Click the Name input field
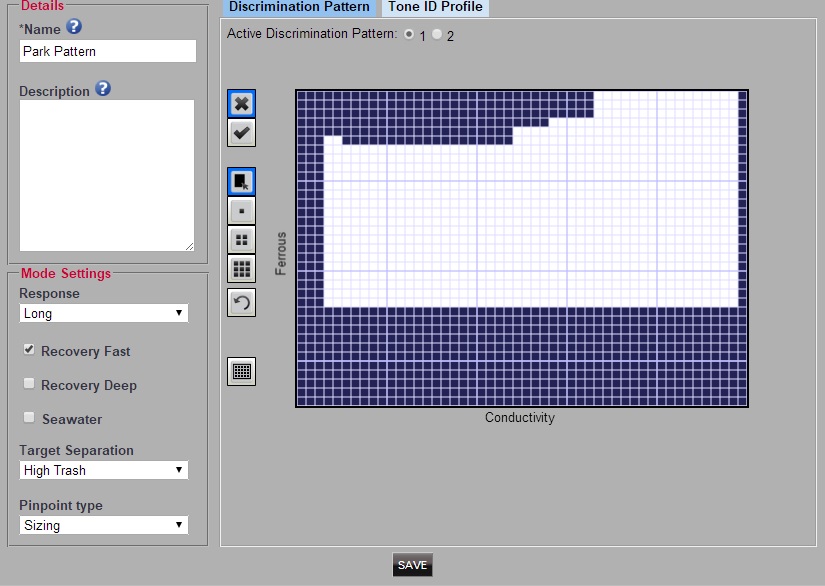The width and height of the screenshot is (825, 586). tap(108, 51)
